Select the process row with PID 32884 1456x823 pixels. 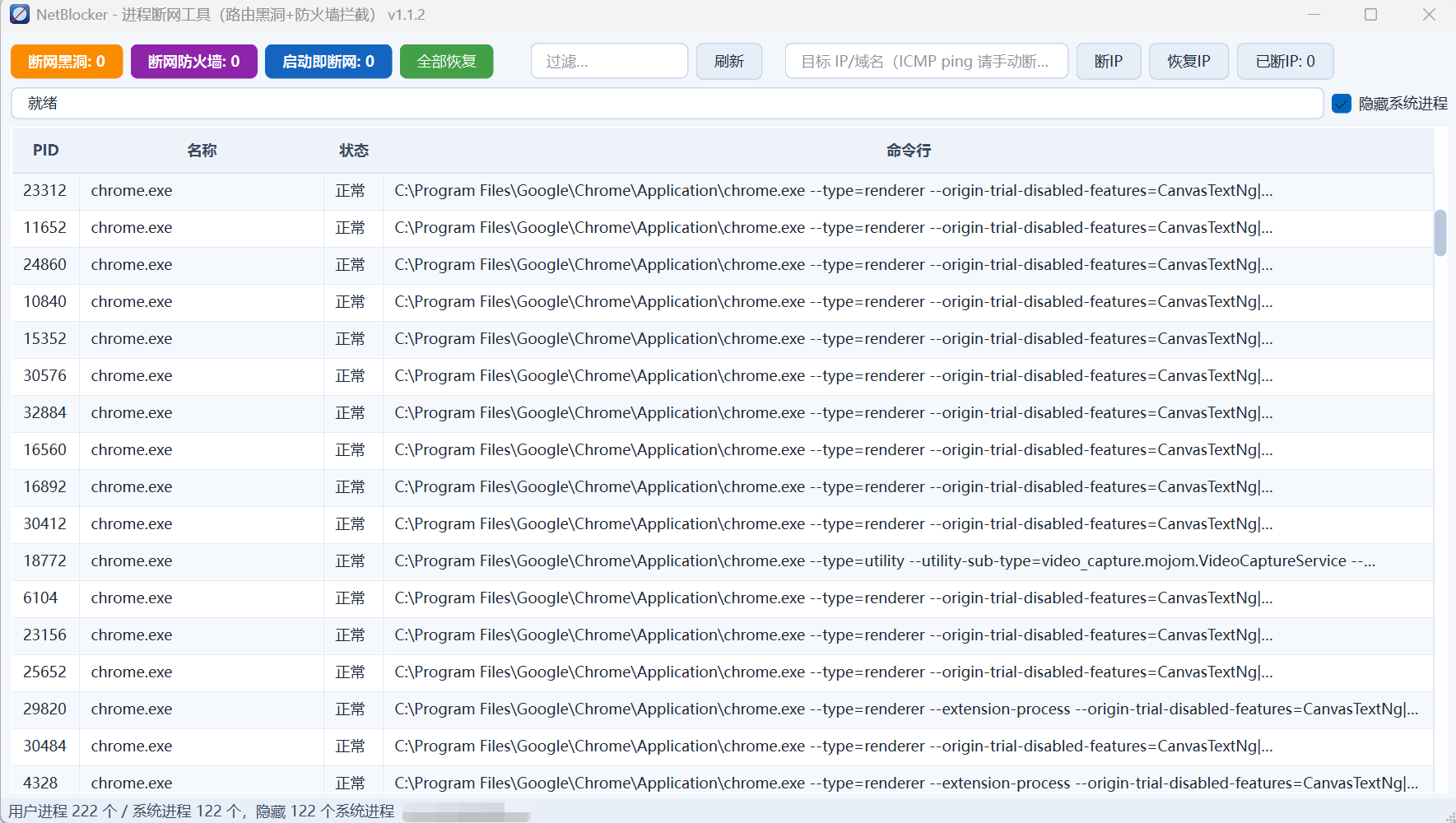click(x=723, y=413)
